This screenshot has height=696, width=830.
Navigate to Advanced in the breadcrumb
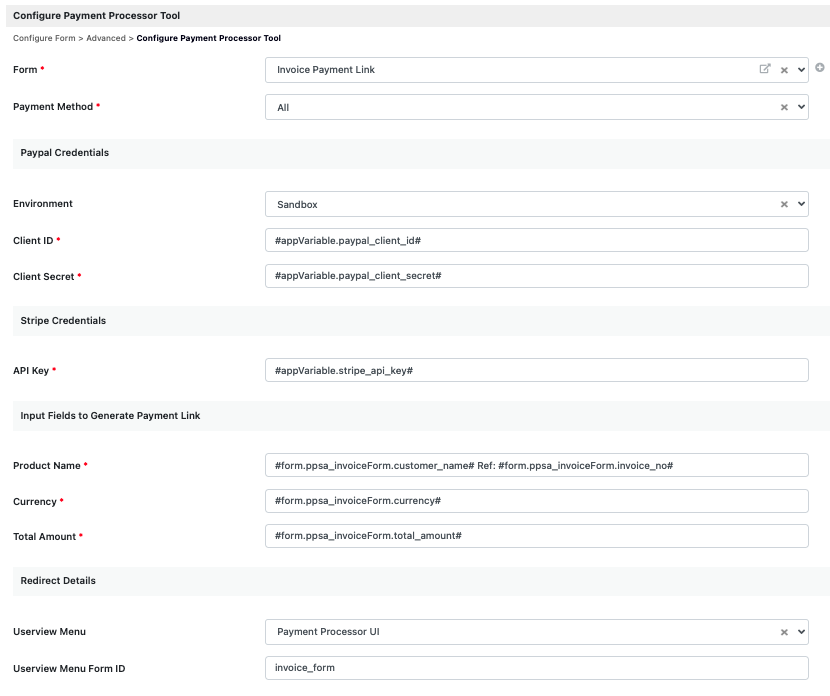[x=106, y=38]
